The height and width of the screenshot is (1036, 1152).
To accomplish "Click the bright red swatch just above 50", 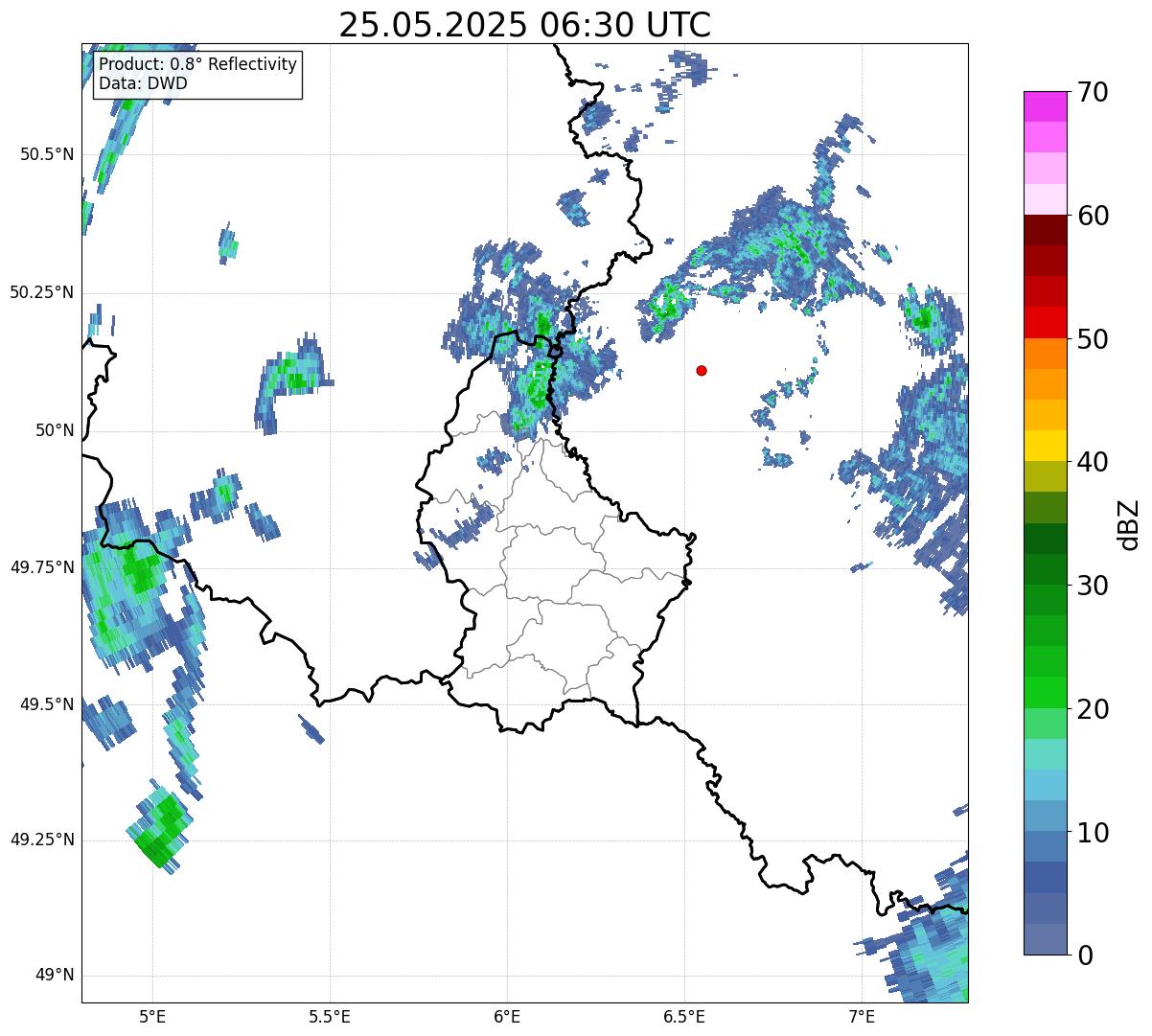I will tap(1045, 322).
